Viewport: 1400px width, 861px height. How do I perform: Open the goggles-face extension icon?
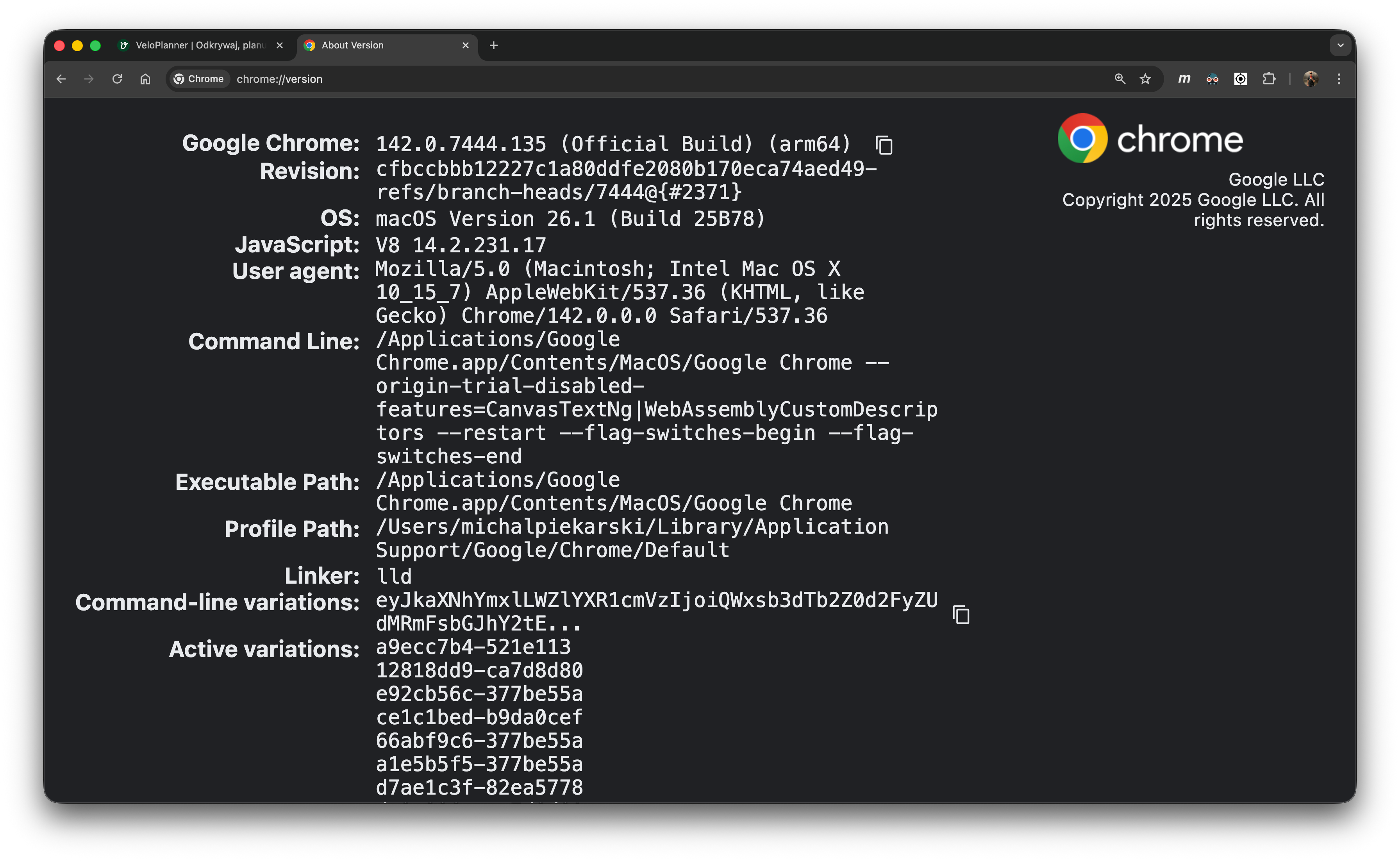[x=1212, y=79]
